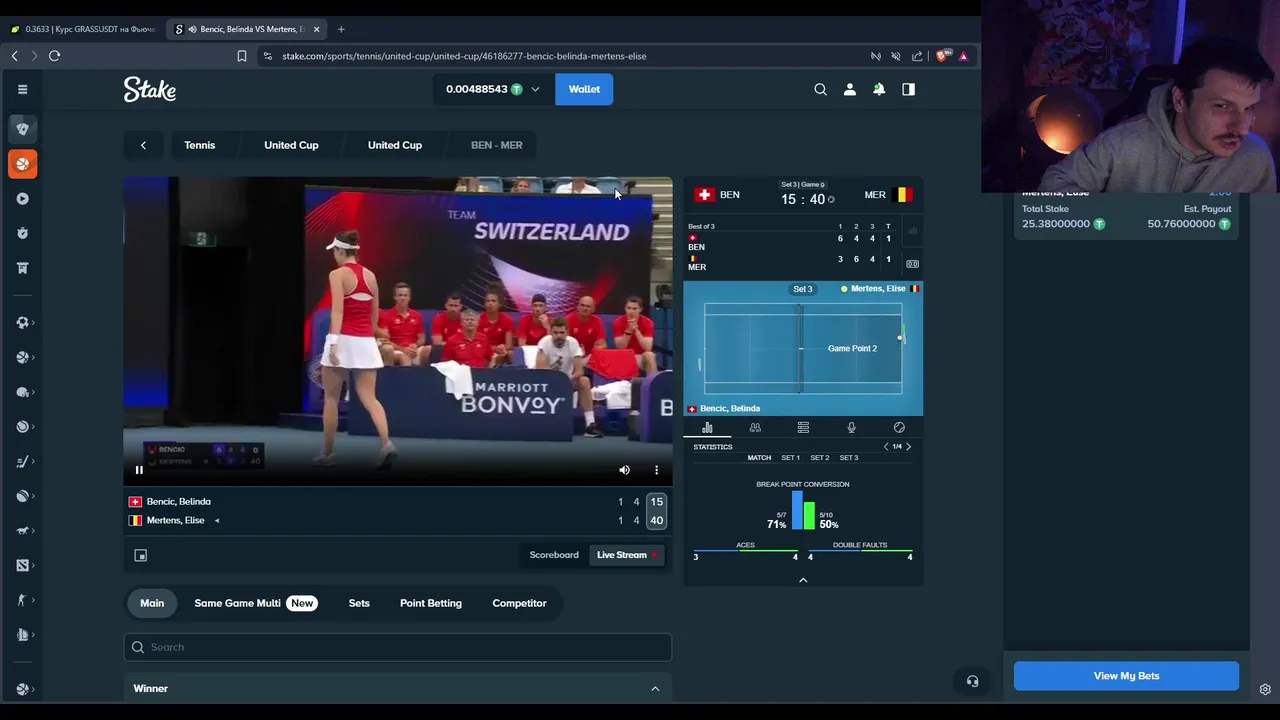Viewport: 1280px width, 720px height.
Task: Switch to GRASSUSDT browser tab
Action: [83, 29]
